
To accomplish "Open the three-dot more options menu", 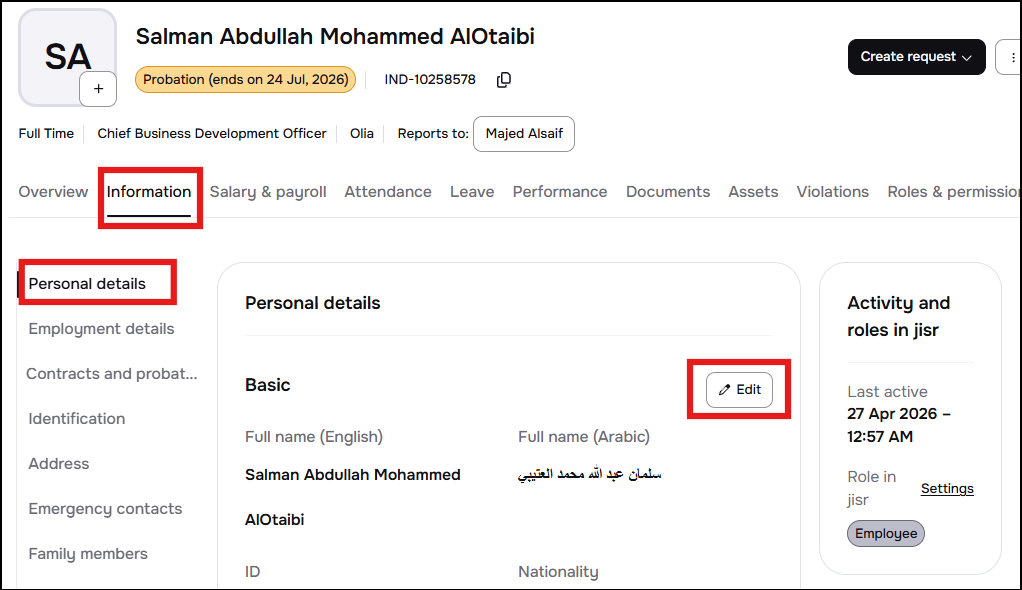I will (1012, 57).
